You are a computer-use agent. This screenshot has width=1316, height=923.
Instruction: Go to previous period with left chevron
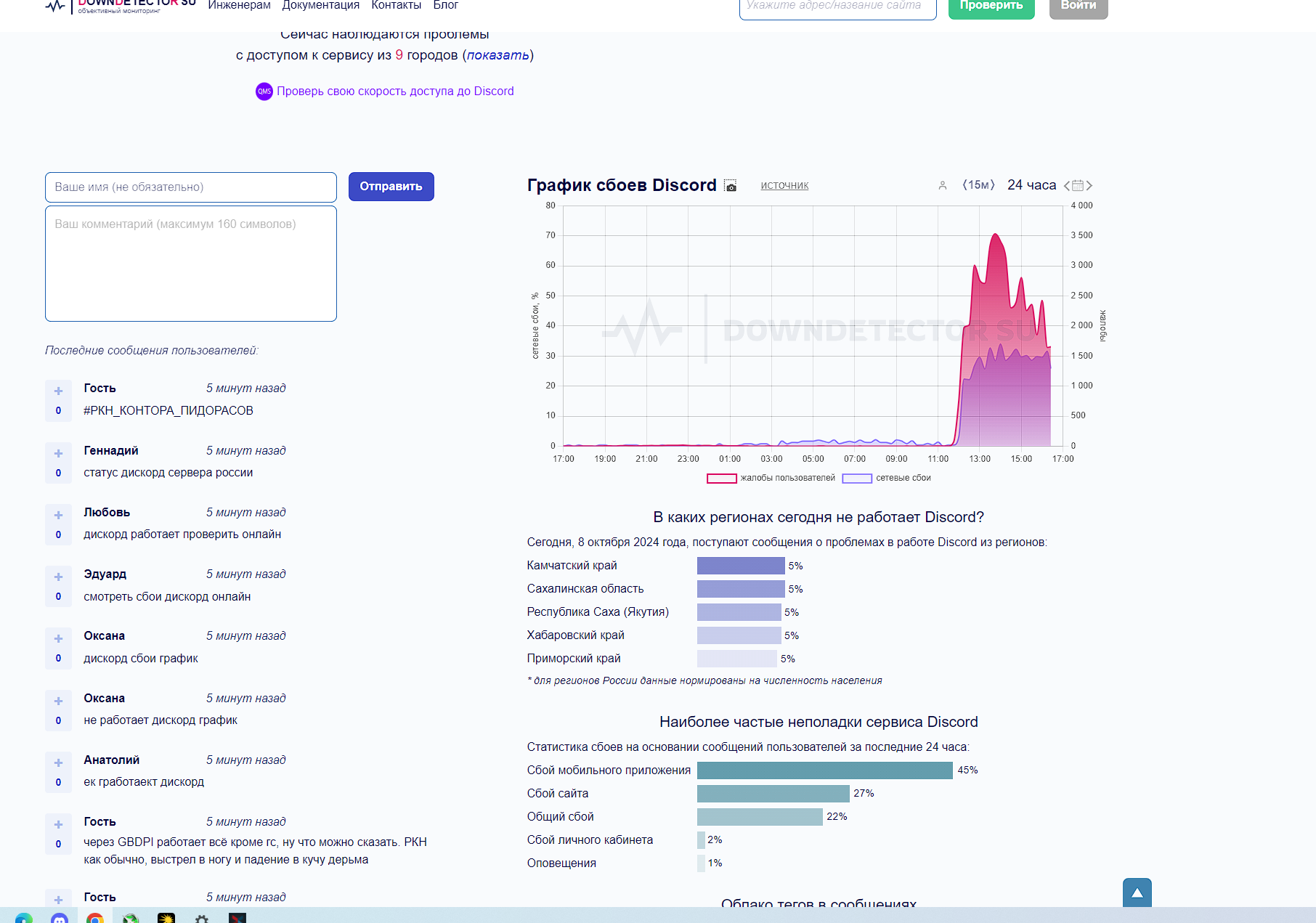(1067, 185)
